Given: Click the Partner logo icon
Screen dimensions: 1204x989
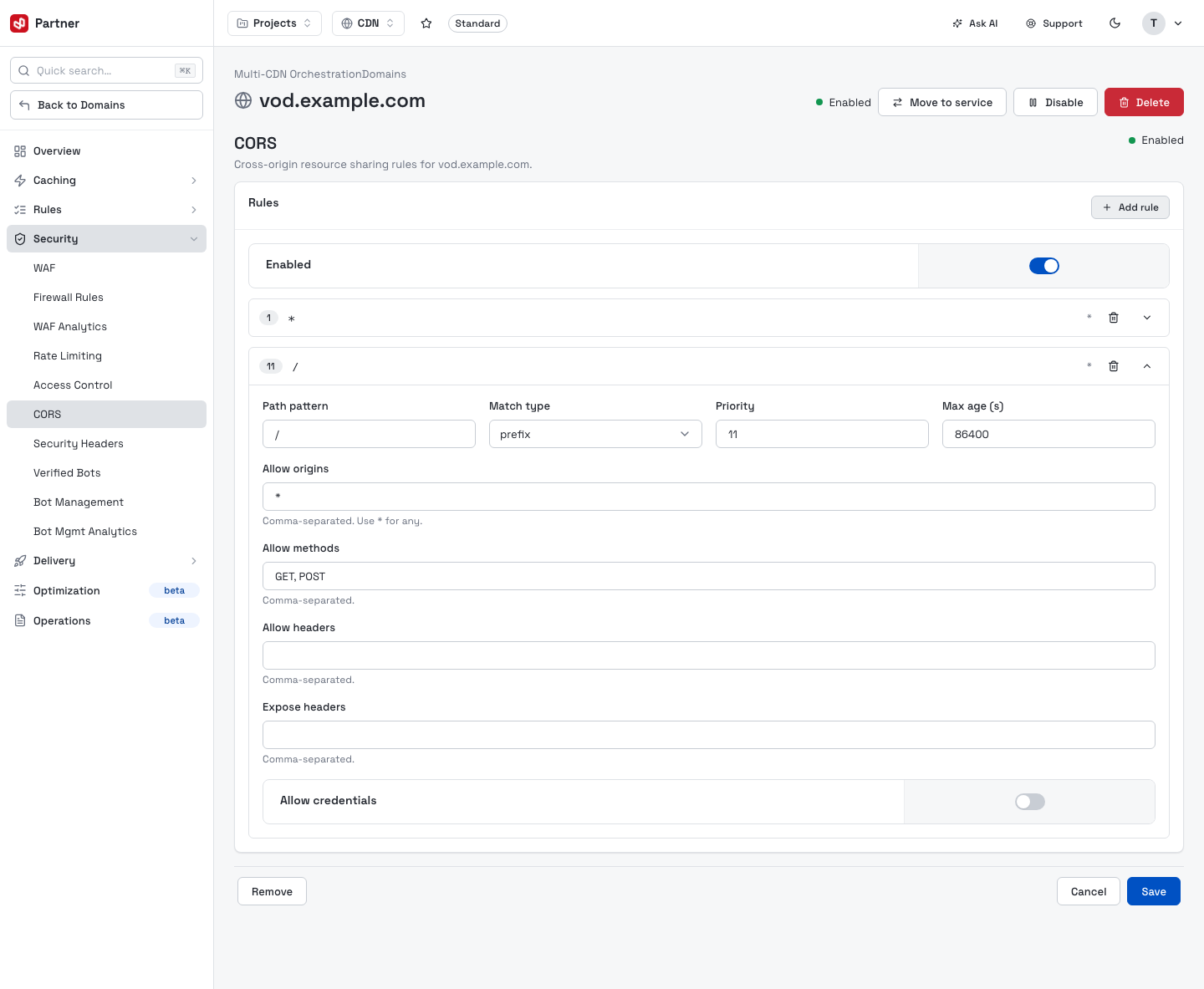Looking at the screenshot, I should pos(19,23).
